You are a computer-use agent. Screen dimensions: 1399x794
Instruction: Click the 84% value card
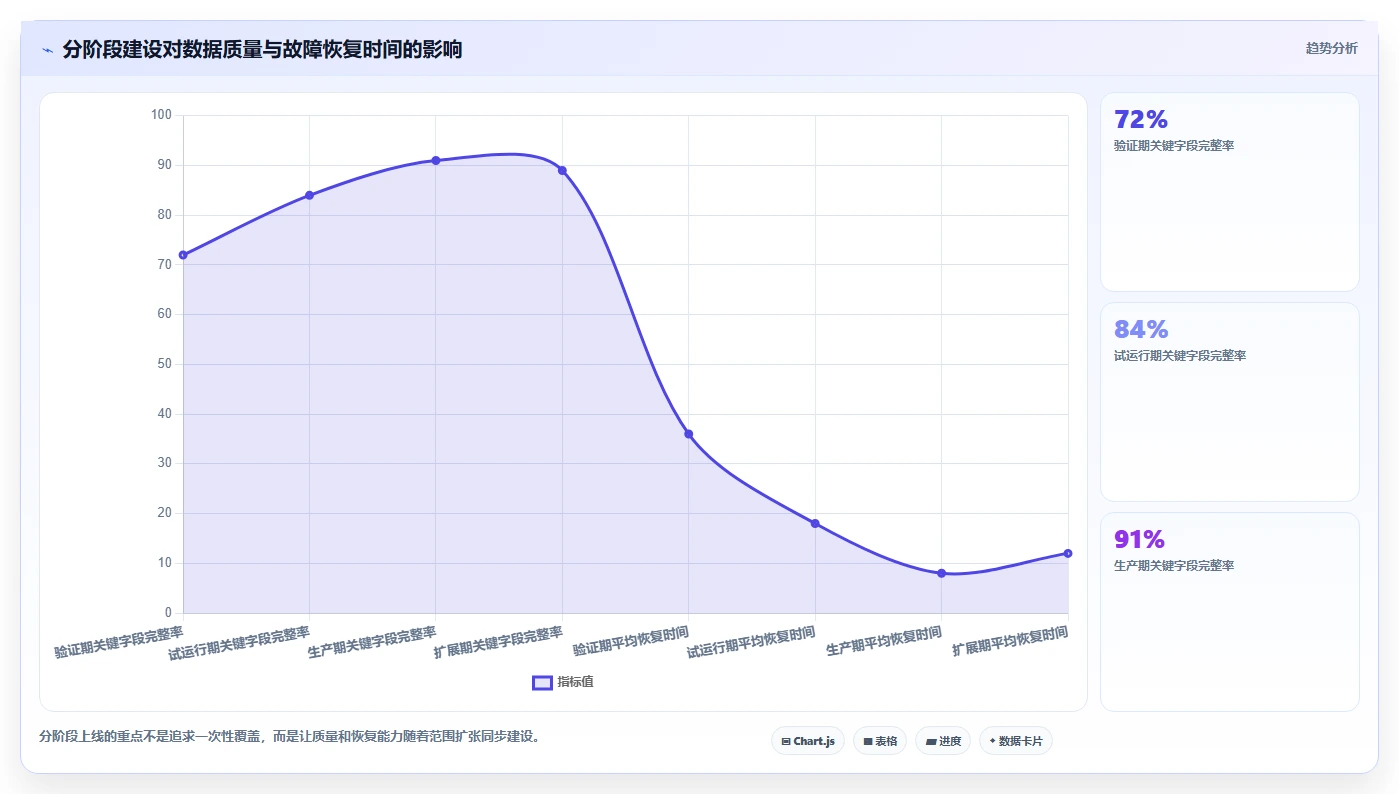click(x=1230, y=402)
